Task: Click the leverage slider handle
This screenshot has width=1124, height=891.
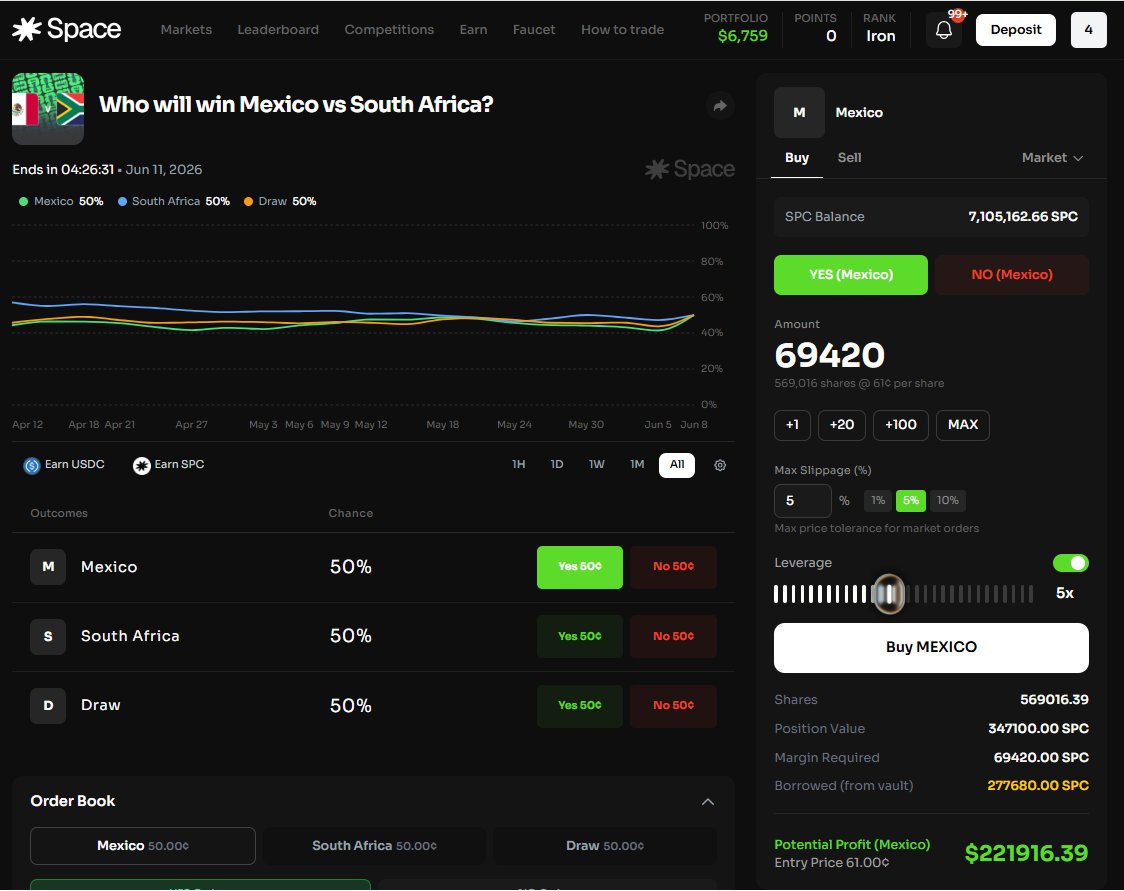Action: coord(889,594)
